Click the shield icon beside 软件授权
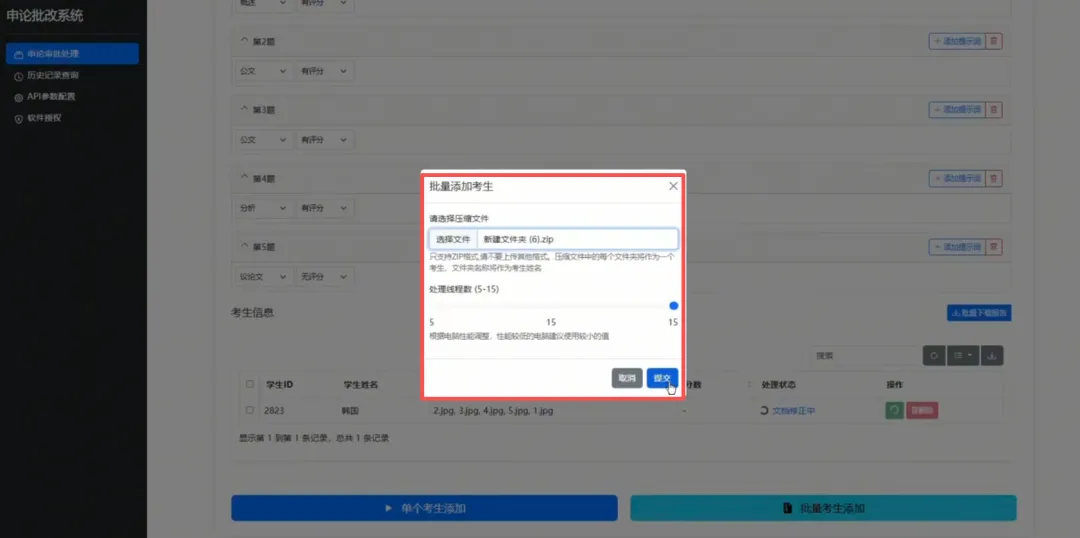 pyautogui.click(x=19, y=118)
